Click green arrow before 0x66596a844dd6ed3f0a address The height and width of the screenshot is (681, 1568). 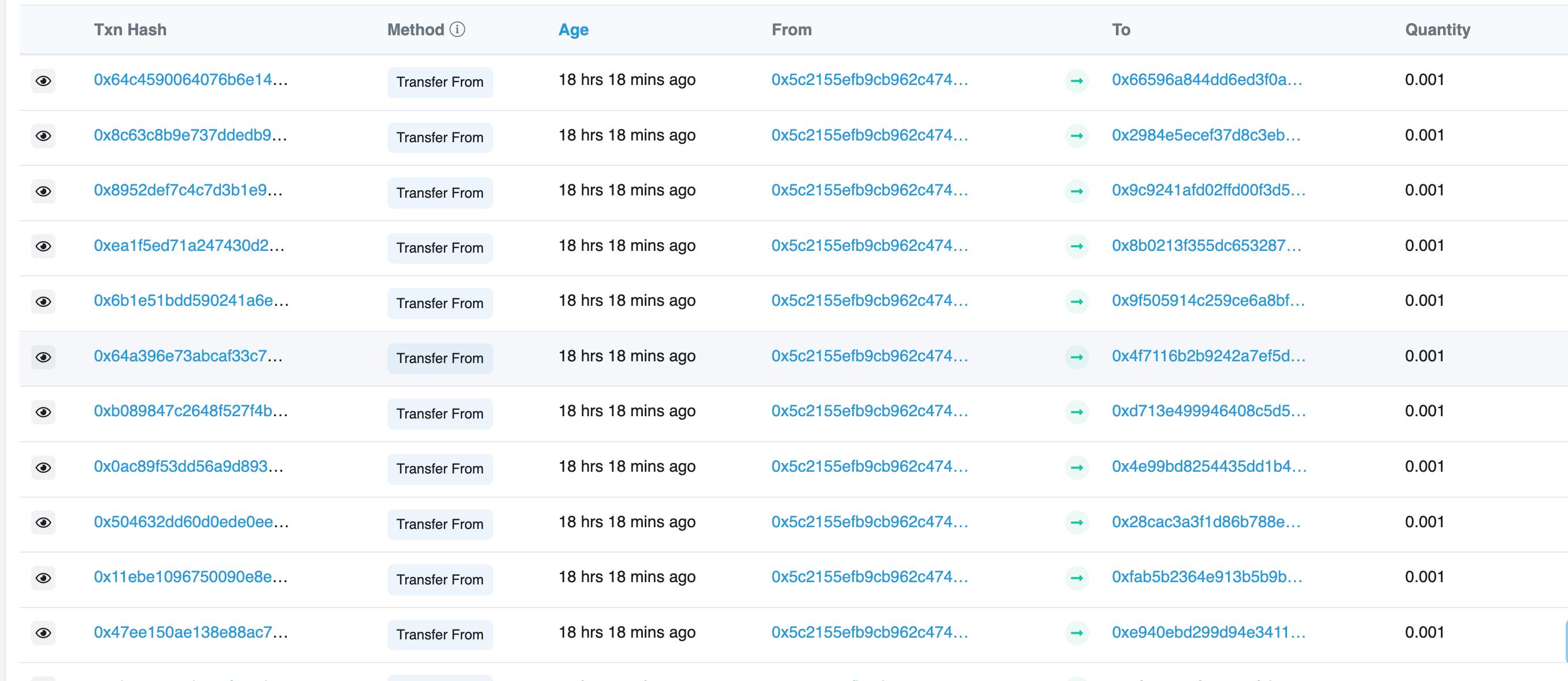point(1077,81)
